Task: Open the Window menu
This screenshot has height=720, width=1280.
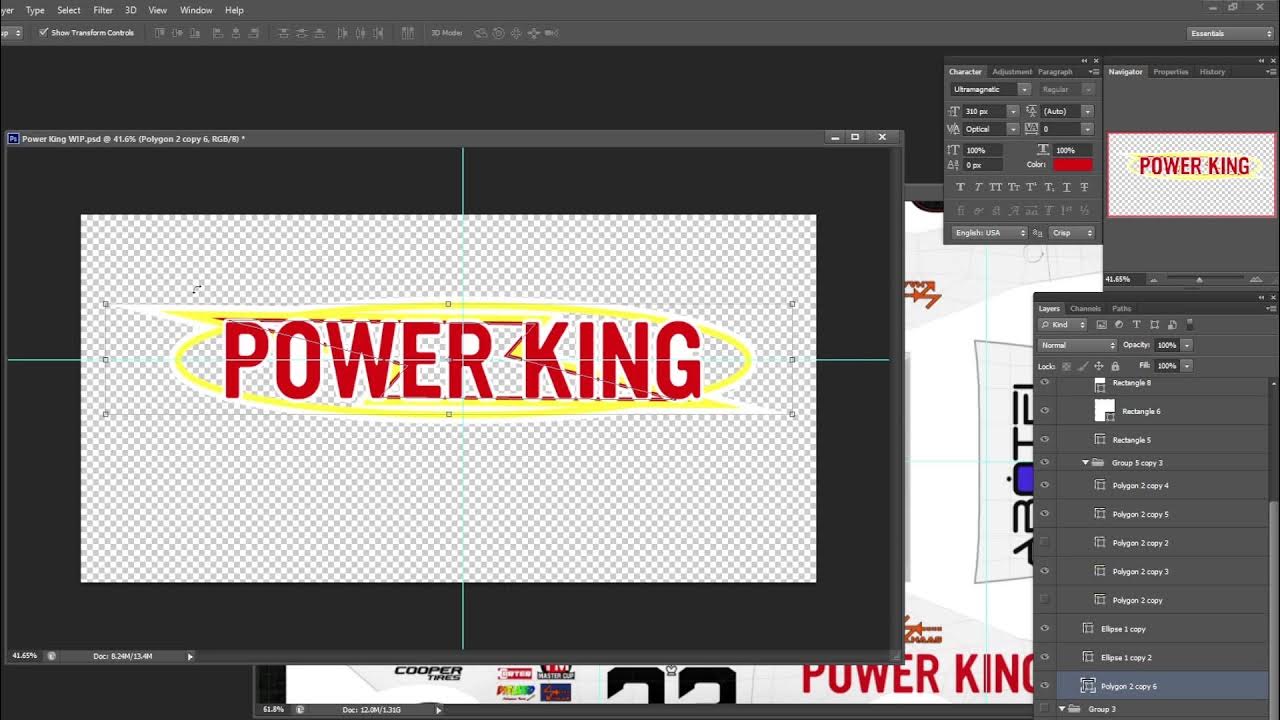Action: pyautogui.click(x=196, y=10)
